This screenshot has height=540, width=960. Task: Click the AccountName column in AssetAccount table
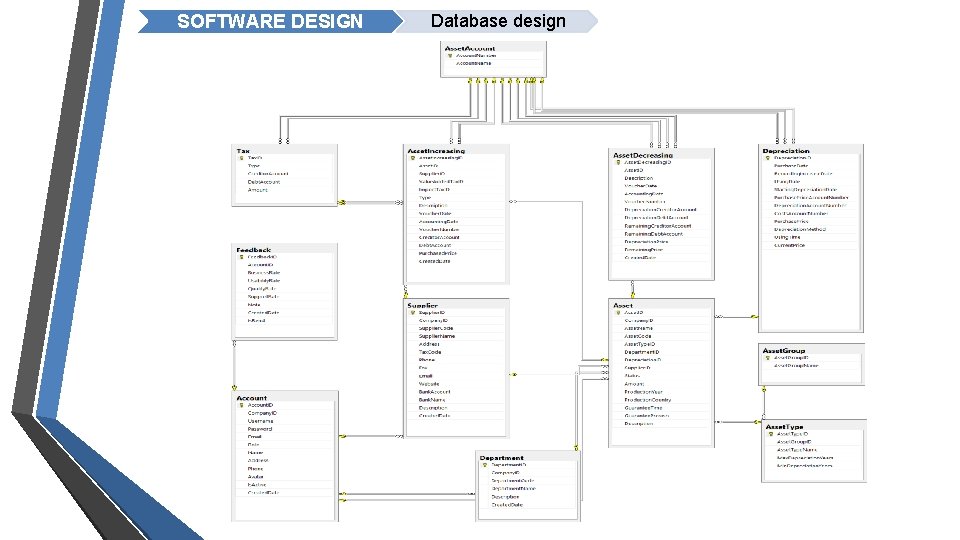coord(473,63)
